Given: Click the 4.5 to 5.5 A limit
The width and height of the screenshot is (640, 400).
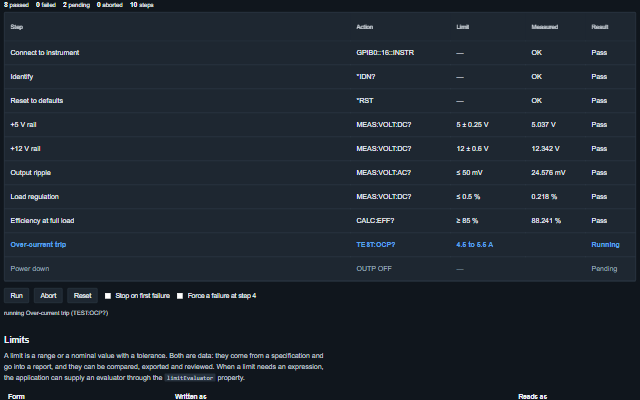Looking at the screenshot, I should pyautogui.click(x=474, y=244).
